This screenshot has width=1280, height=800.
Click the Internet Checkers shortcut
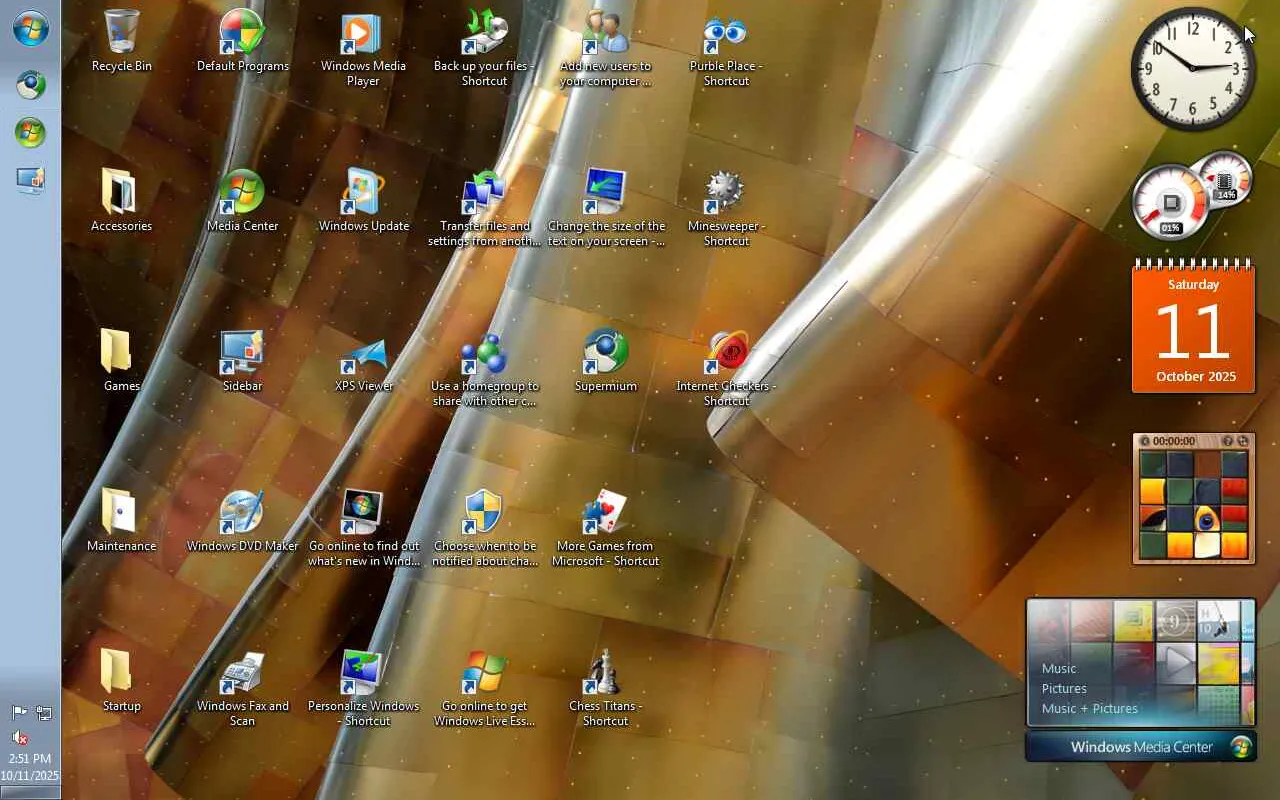726,368
